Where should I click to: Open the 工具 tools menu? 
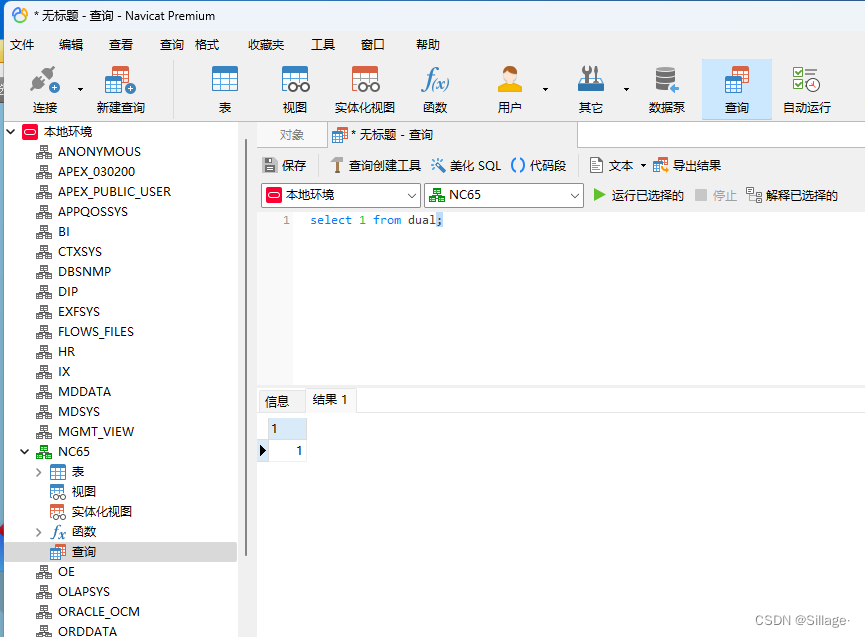pos(323,45)
